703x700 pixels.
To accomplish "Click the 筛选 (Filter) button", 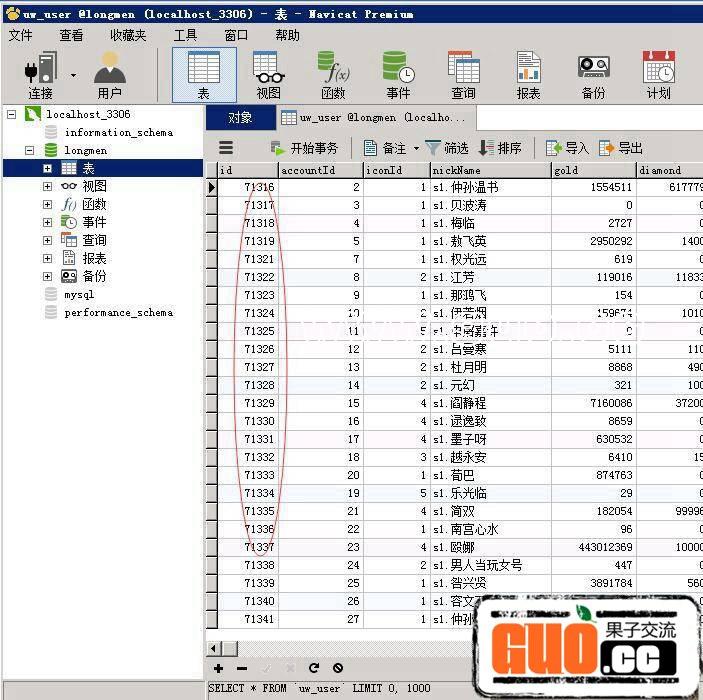I will pyautogui.click(x=447, y=148).
